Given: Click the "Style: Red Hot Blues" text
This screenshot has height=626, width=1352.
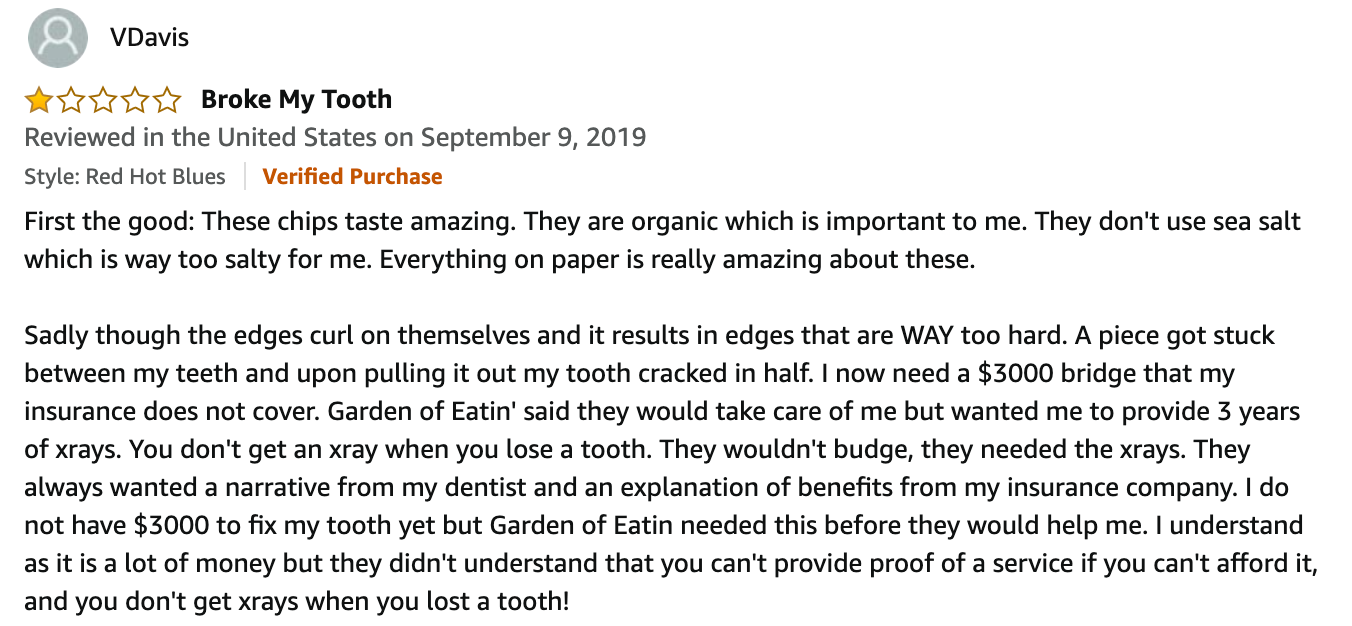Looking at the screenshot, I should coord(125,177).
